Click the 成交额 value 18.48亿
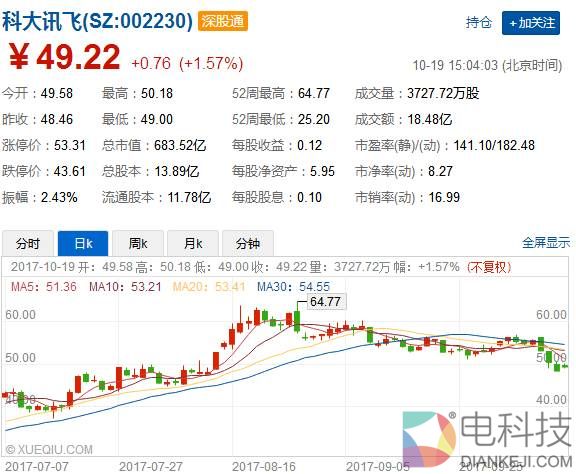This screenshot has height=474, width=576. [430, 119]
